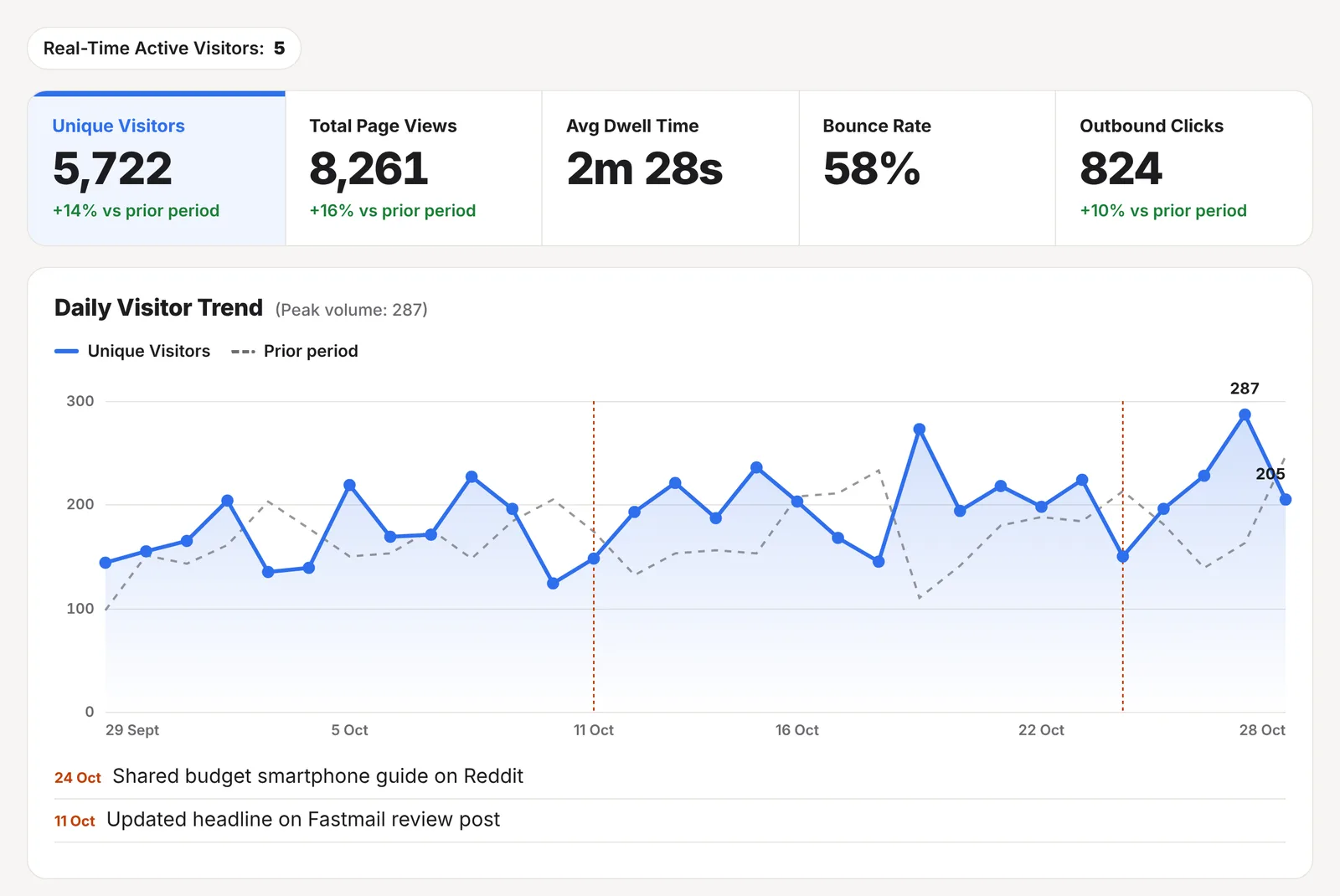This screenshot has height=896, width=1340.
Task: Select the Outbound Clicks metric card
Action: 1183,168
